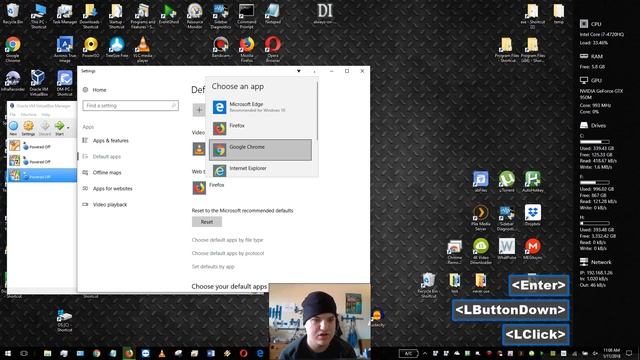Screen dimensions: 640x360
Task: Open Bandicam desktop icon
Action: pyautogui.click(x=221, y=48)
